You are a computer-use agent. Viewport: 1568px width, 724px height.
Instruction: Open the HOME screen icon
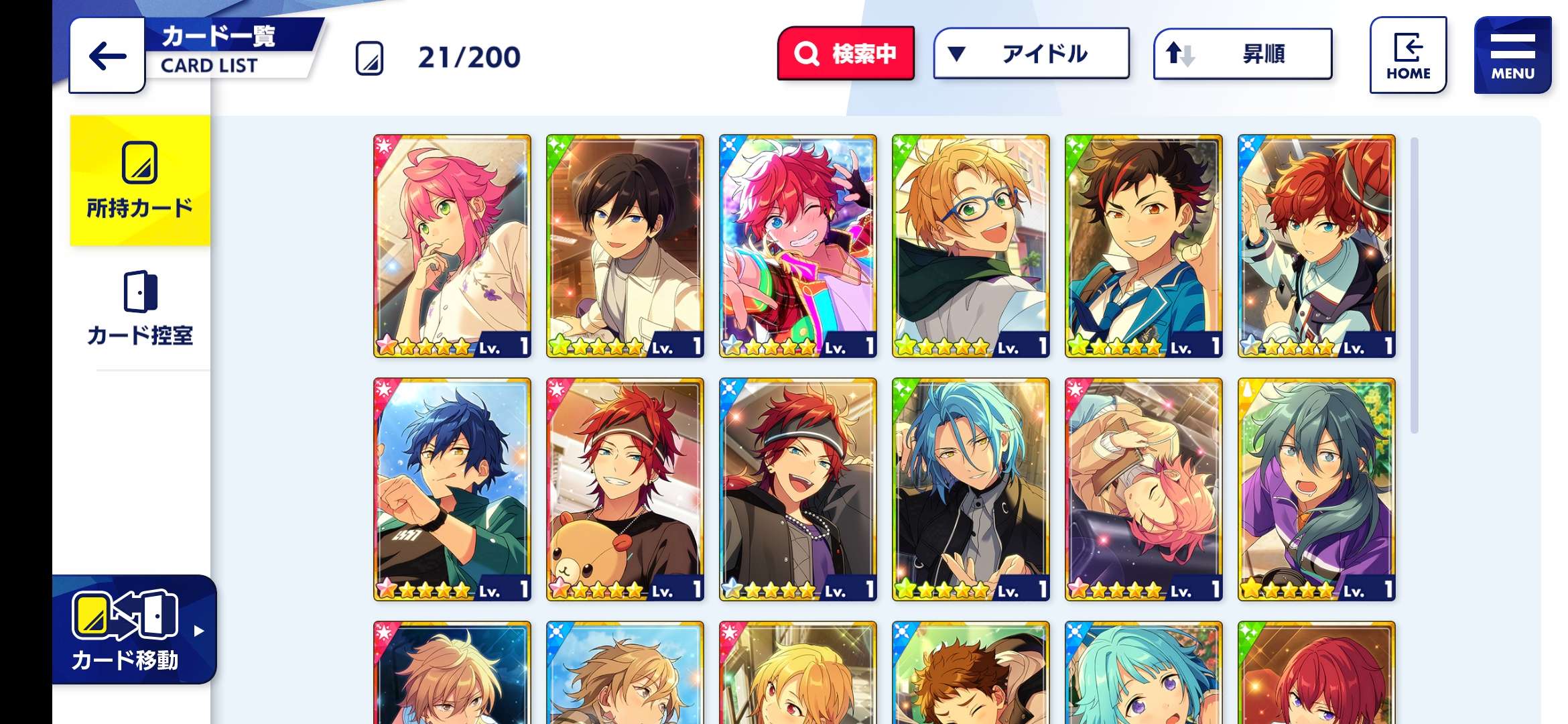pos(1408,55)
